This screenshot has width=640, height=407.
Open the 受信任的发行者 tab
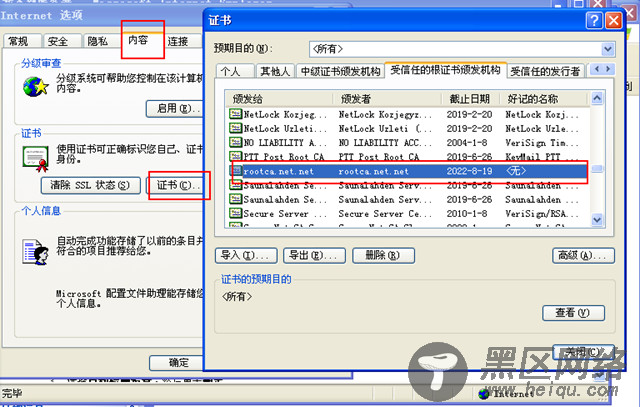(545, 71)
